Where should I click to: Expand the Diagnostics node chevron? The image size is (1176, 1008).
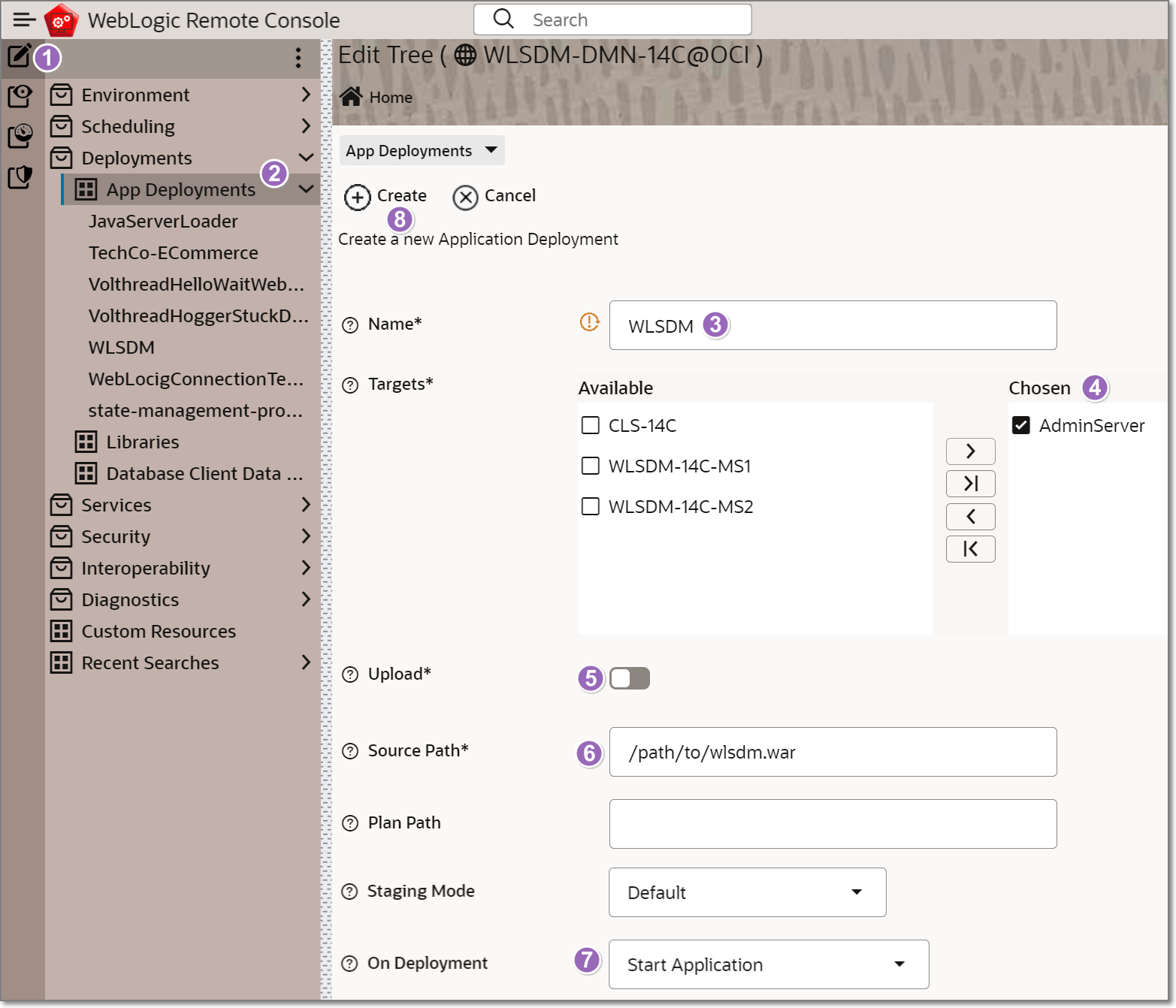tap(306, 599)
